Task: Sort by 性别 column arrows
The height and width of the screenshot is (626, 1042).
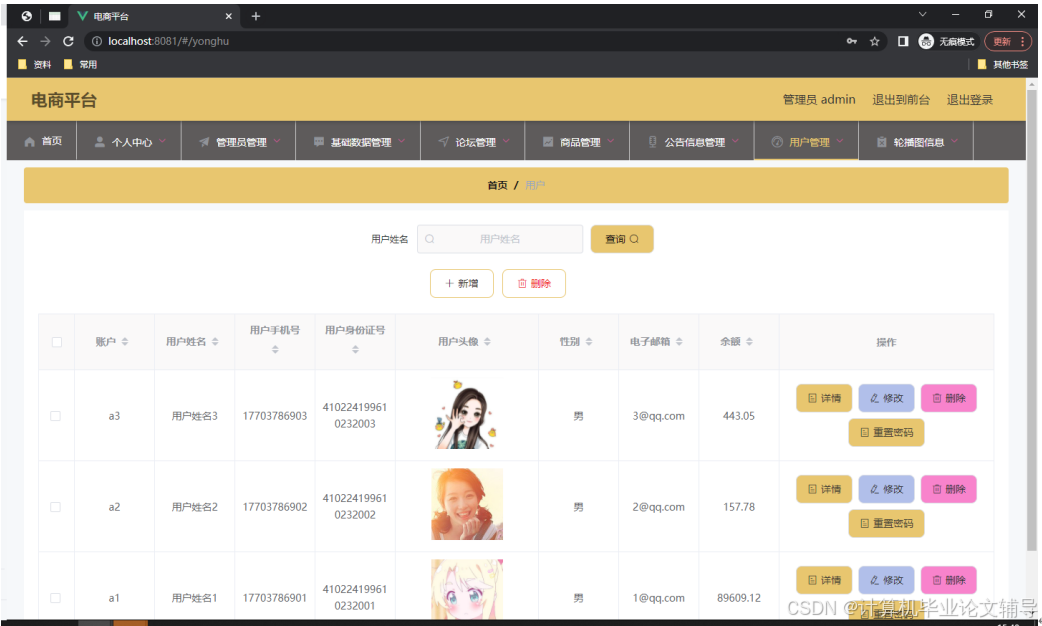Action: (x=589, y=342)
